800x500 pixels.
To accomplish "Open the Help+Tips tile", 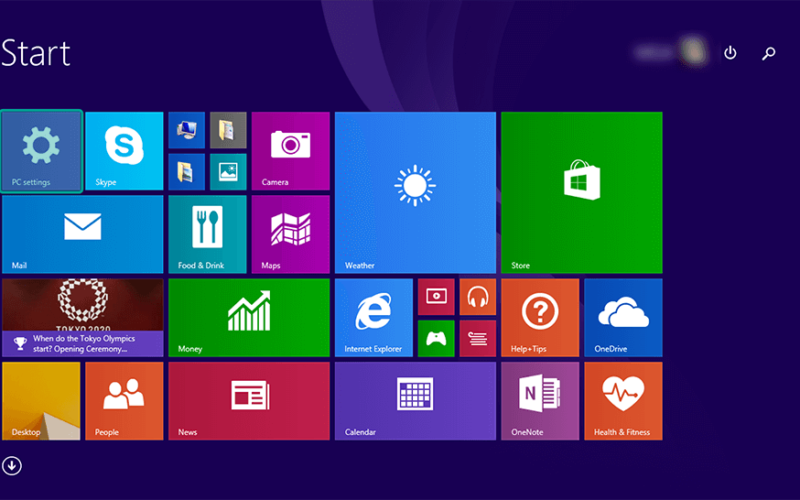I will point(540,317).
